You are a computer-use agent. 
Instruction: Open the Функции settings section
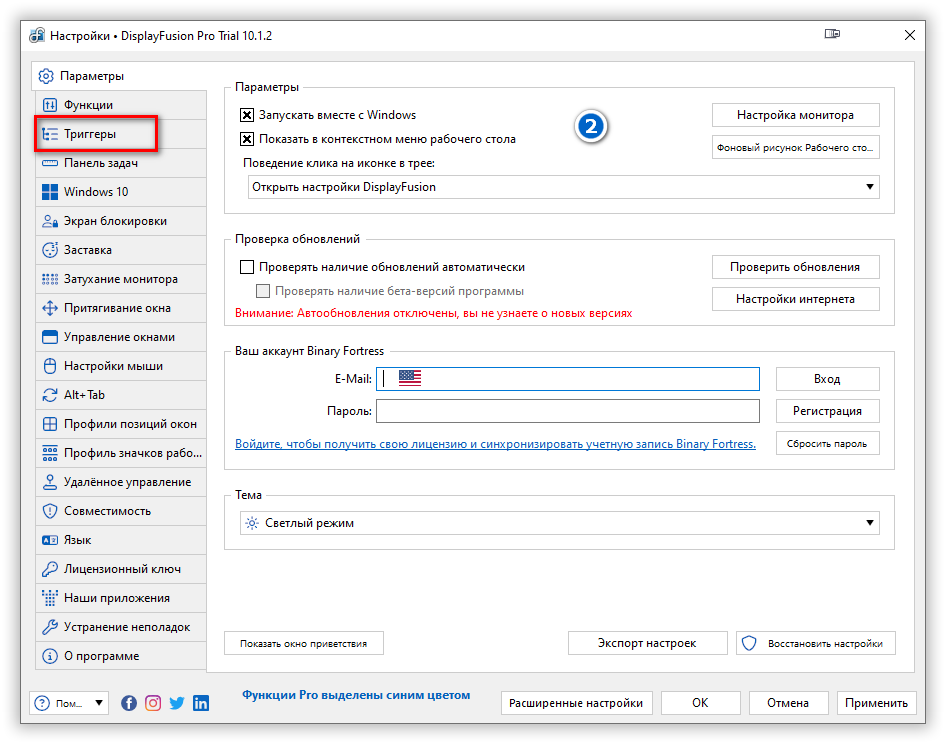pos(121,105)
